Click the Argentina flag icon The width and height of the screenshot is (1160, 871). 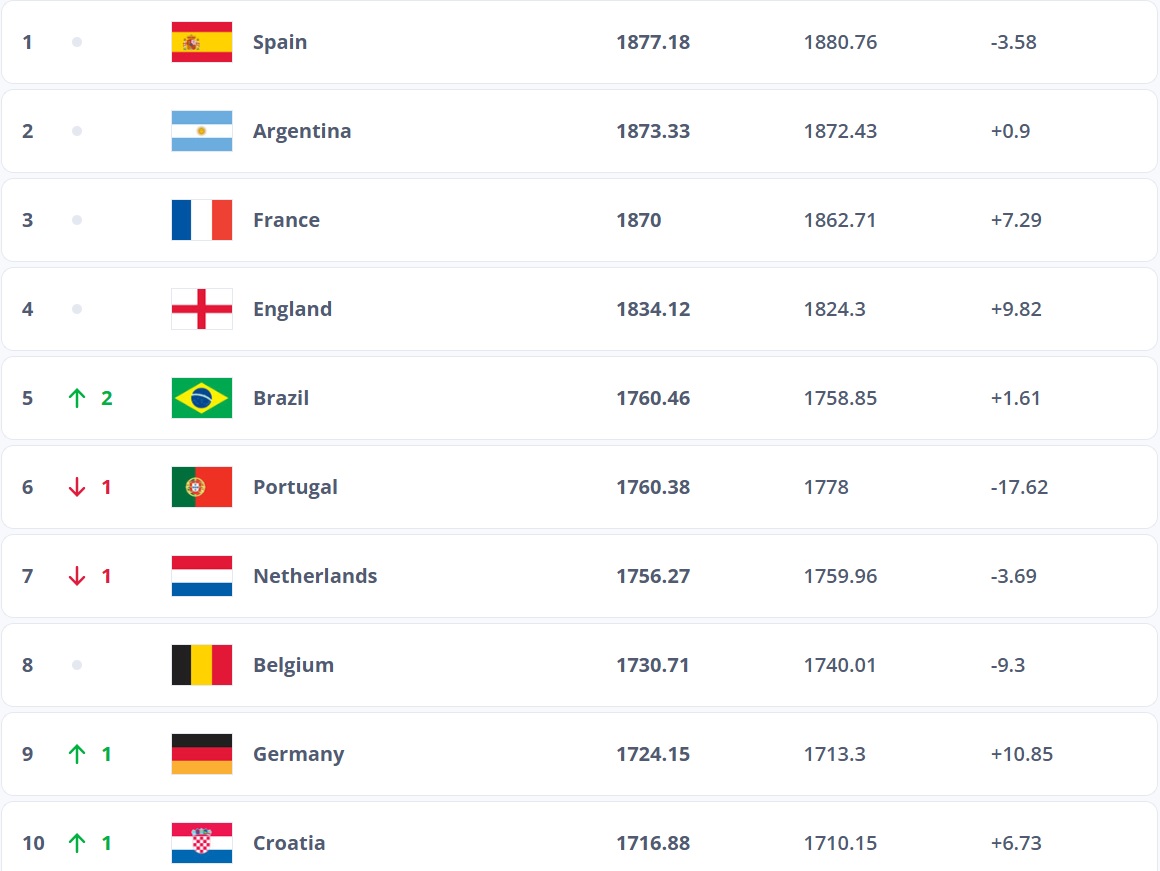click(x=202, y=131)
